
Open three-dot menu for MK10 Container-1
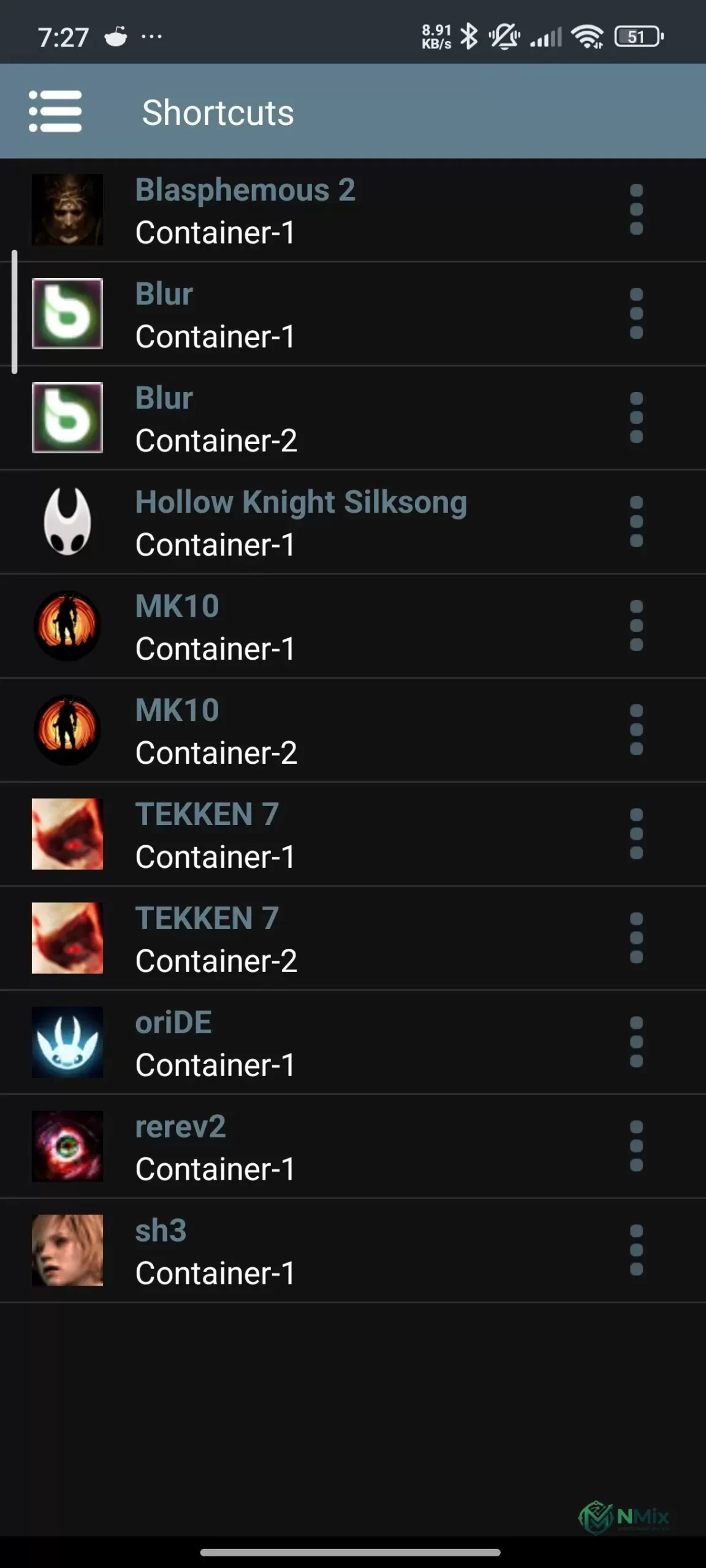(x=636, y=626)
